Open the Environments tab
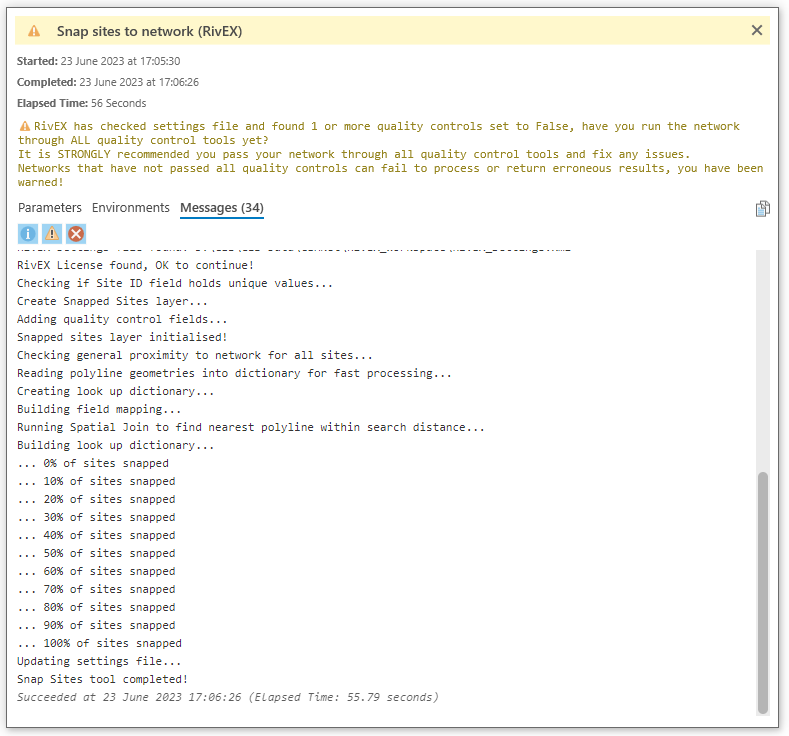 (x=131, y=208)
